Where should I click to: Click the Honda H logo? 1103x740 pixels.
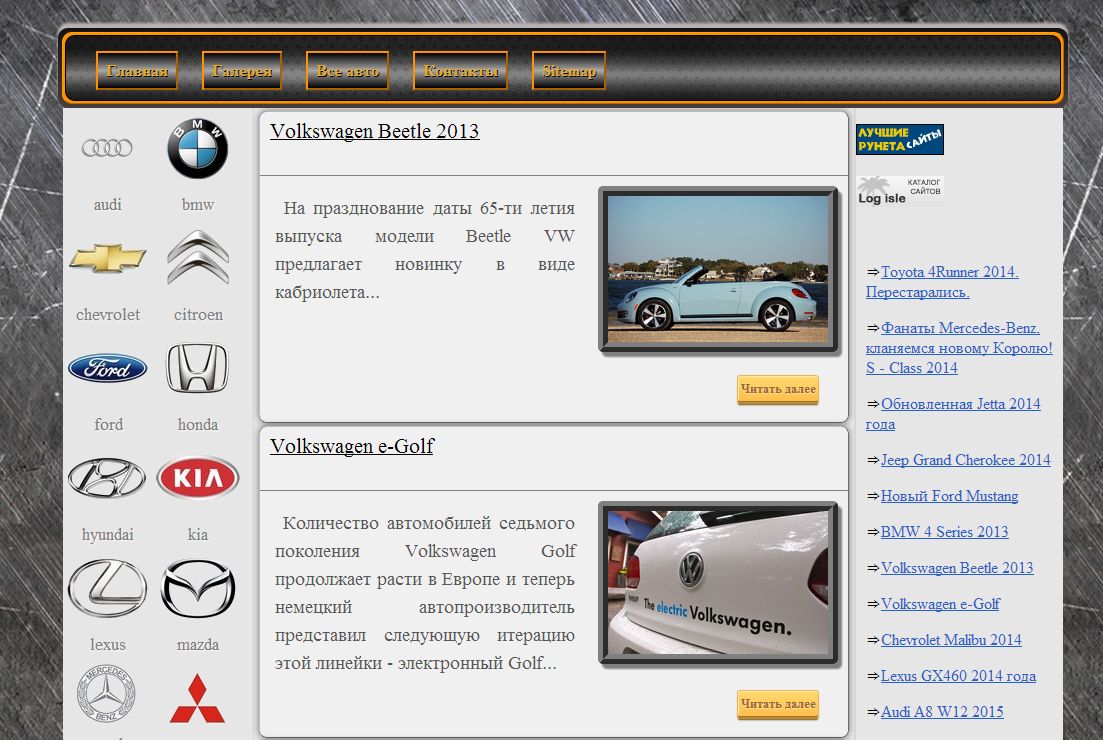(x=198, y=367)
